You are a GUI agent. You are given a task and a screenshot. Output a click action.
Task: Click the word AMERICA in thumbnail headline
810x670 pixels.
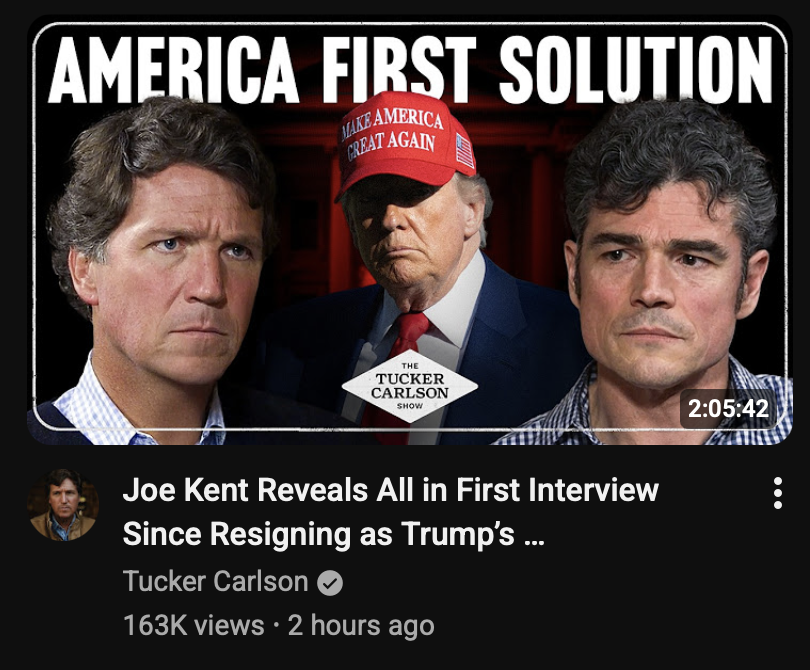click(x=173, y=69)
